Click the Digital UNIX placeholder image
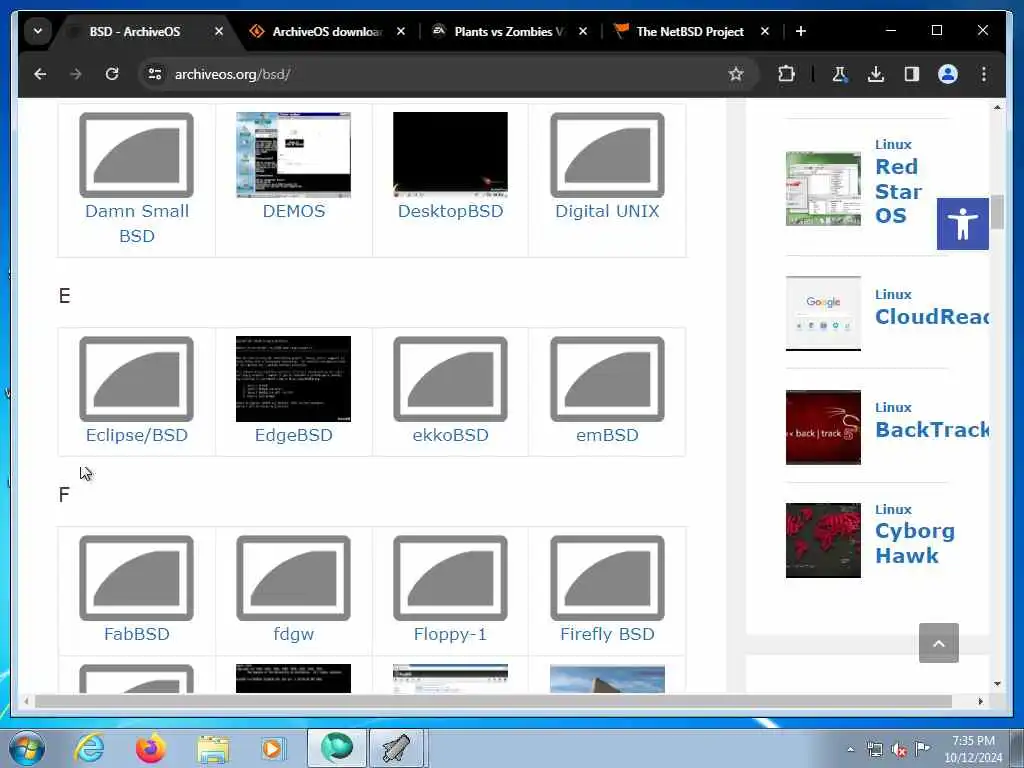The height and width of the screenshot is (768, 1024). point(607,155)
